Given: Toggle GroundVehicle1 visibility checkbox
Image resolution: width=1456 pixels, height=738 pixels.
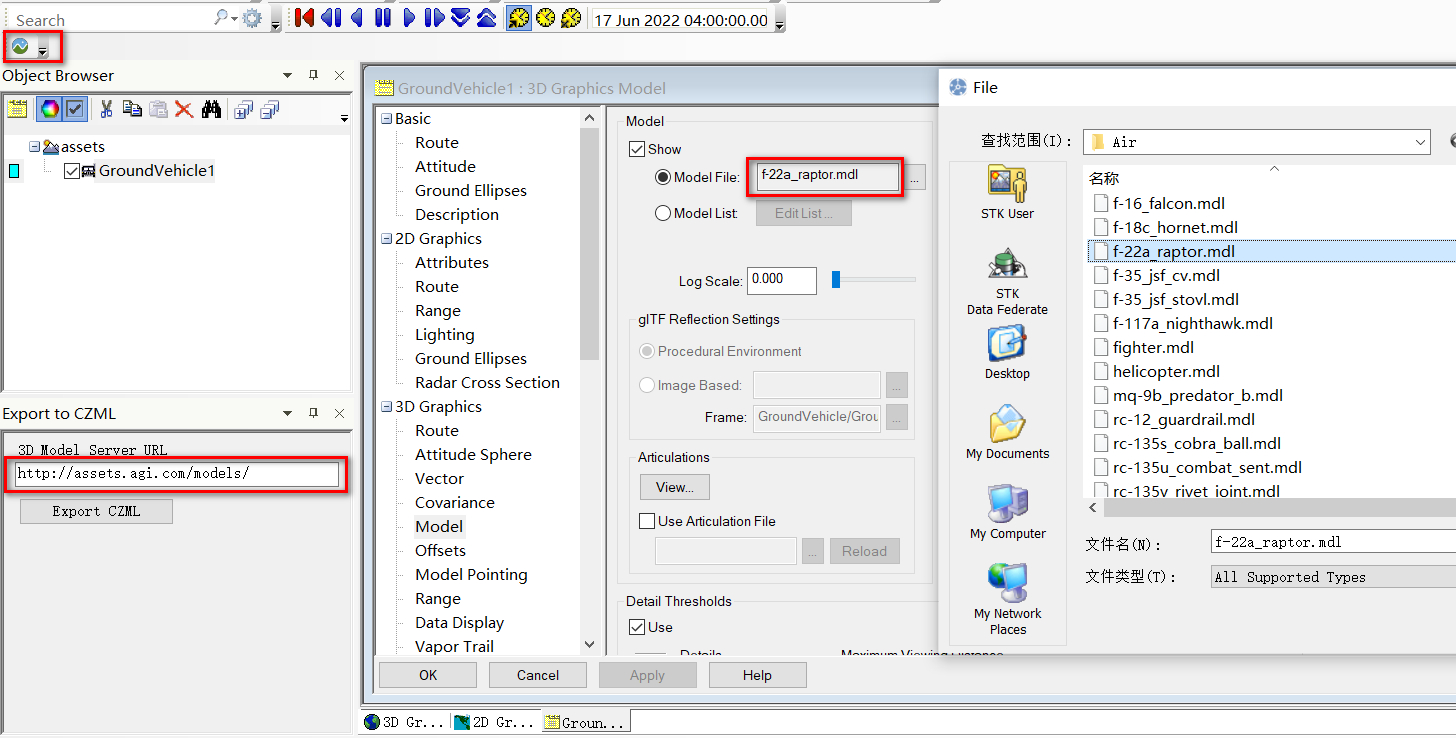Looking at the screenshot, I should point(71,171).
